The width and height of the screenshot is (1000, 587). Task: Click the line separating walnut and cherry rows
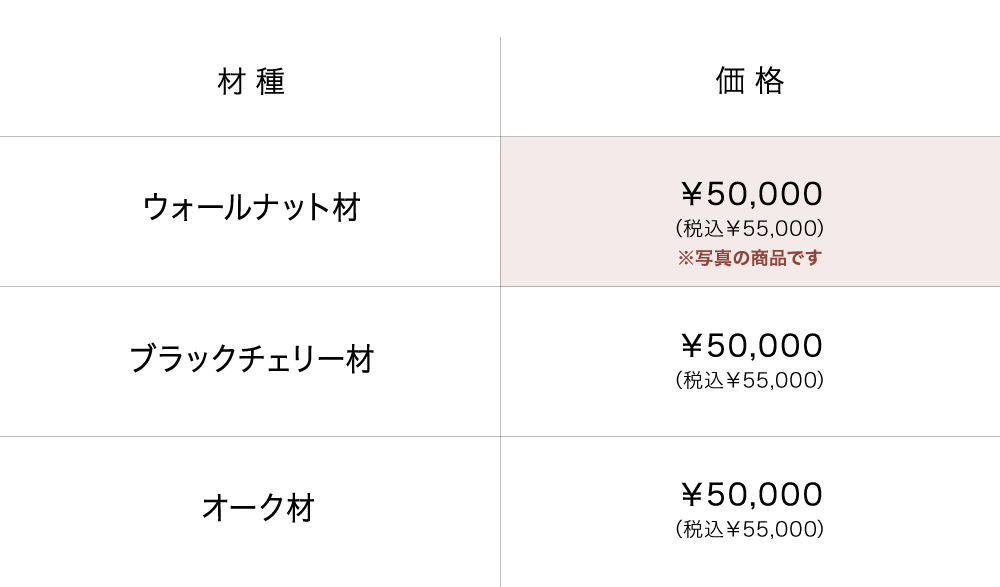pos(250,287)
